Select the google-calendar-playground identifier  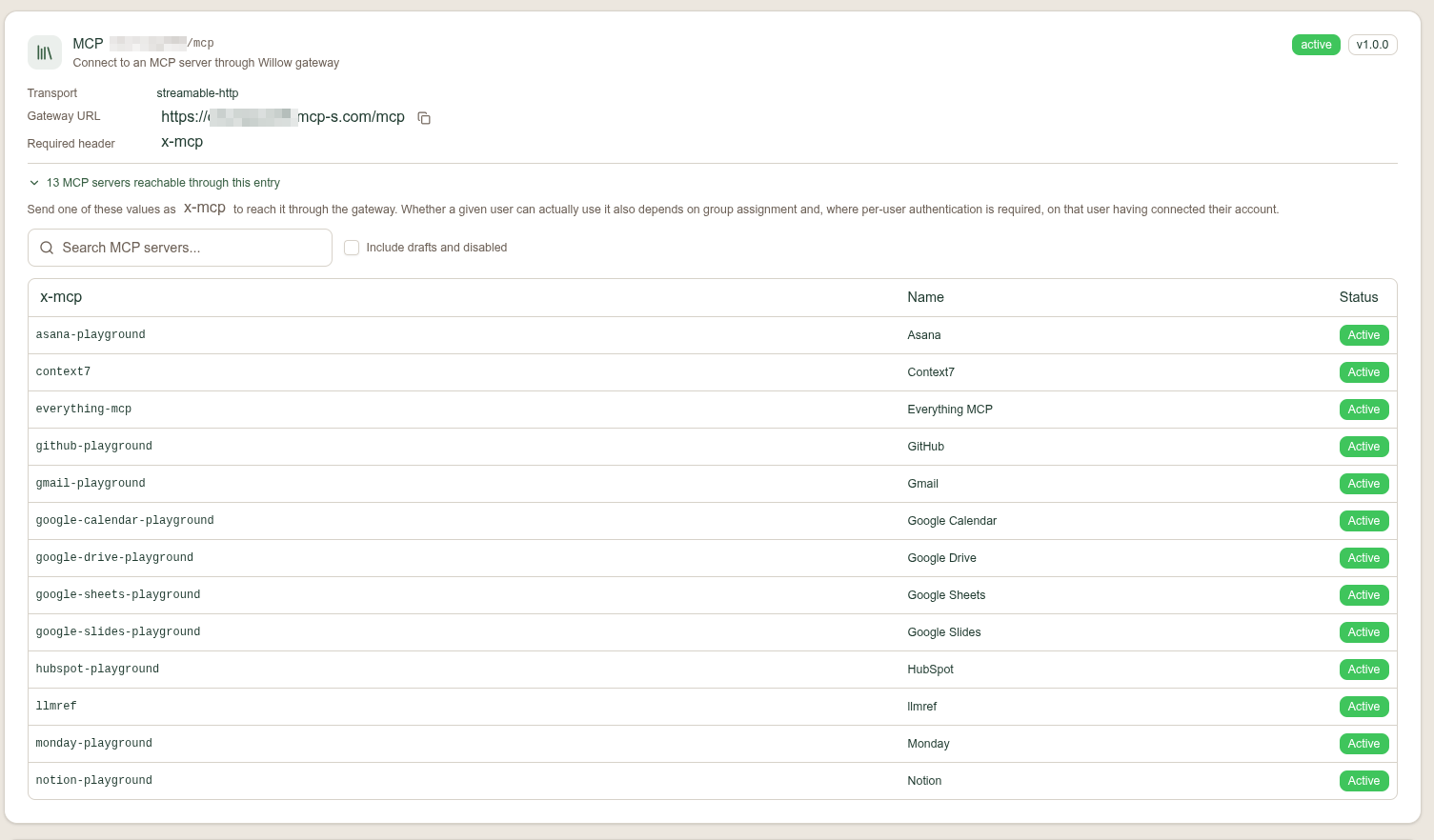click(125, 521)
